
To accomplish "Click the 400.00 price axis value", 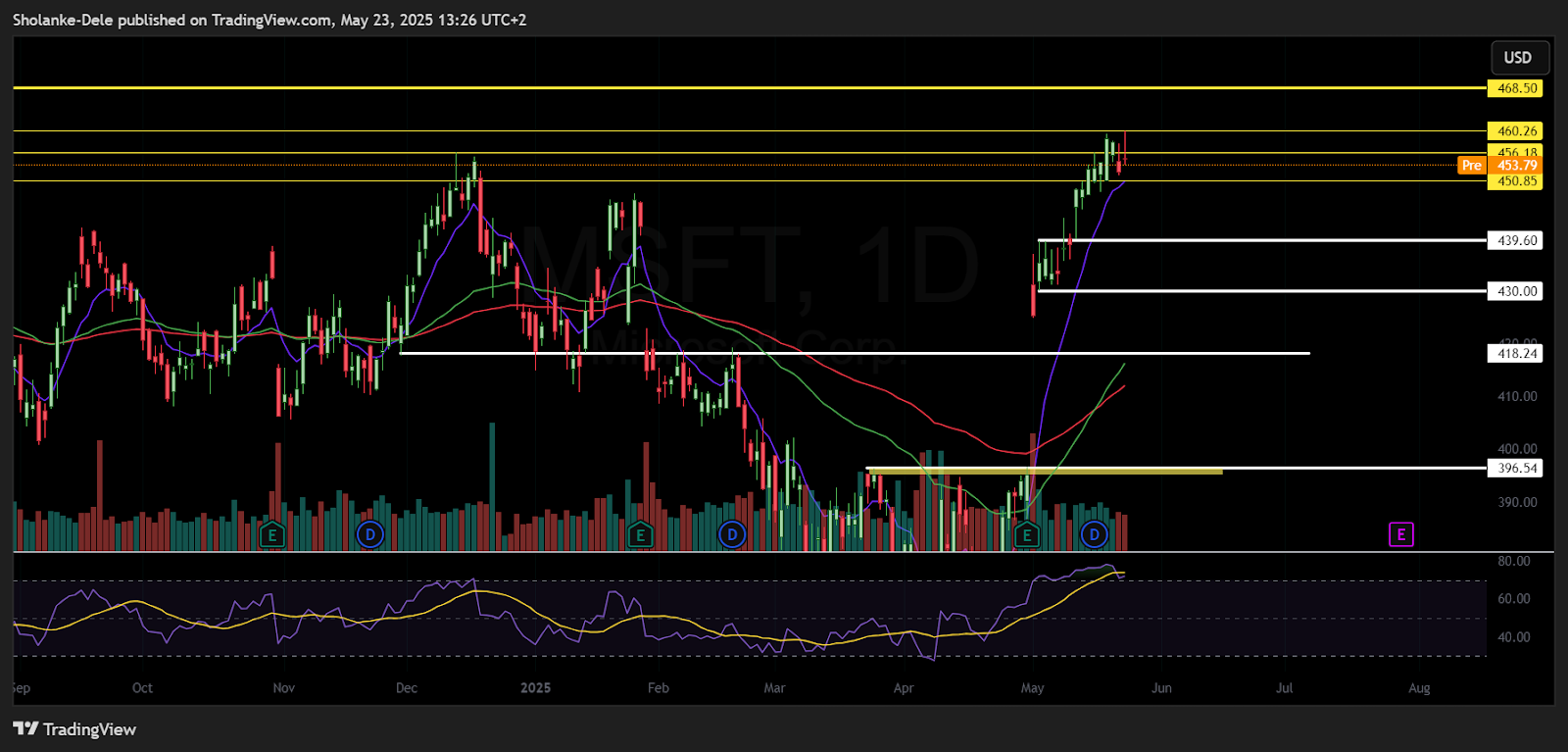I will [1517, 449].
